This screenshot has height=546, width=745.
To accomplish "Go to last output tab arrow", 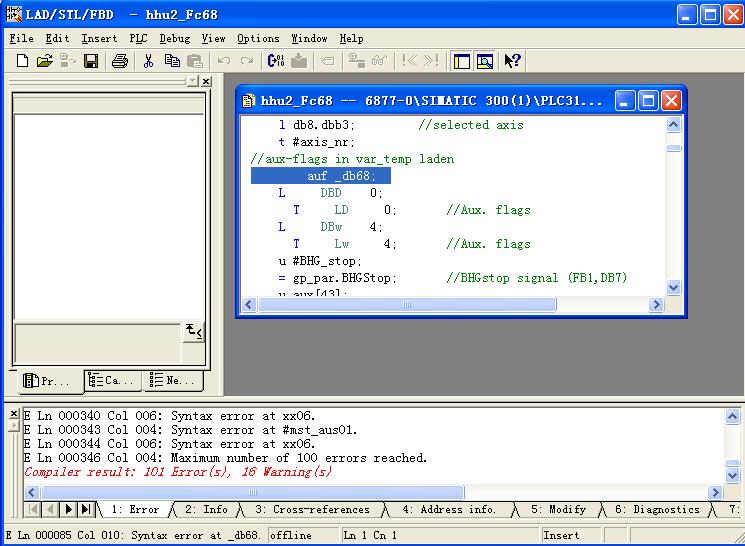I will point(86,509).
